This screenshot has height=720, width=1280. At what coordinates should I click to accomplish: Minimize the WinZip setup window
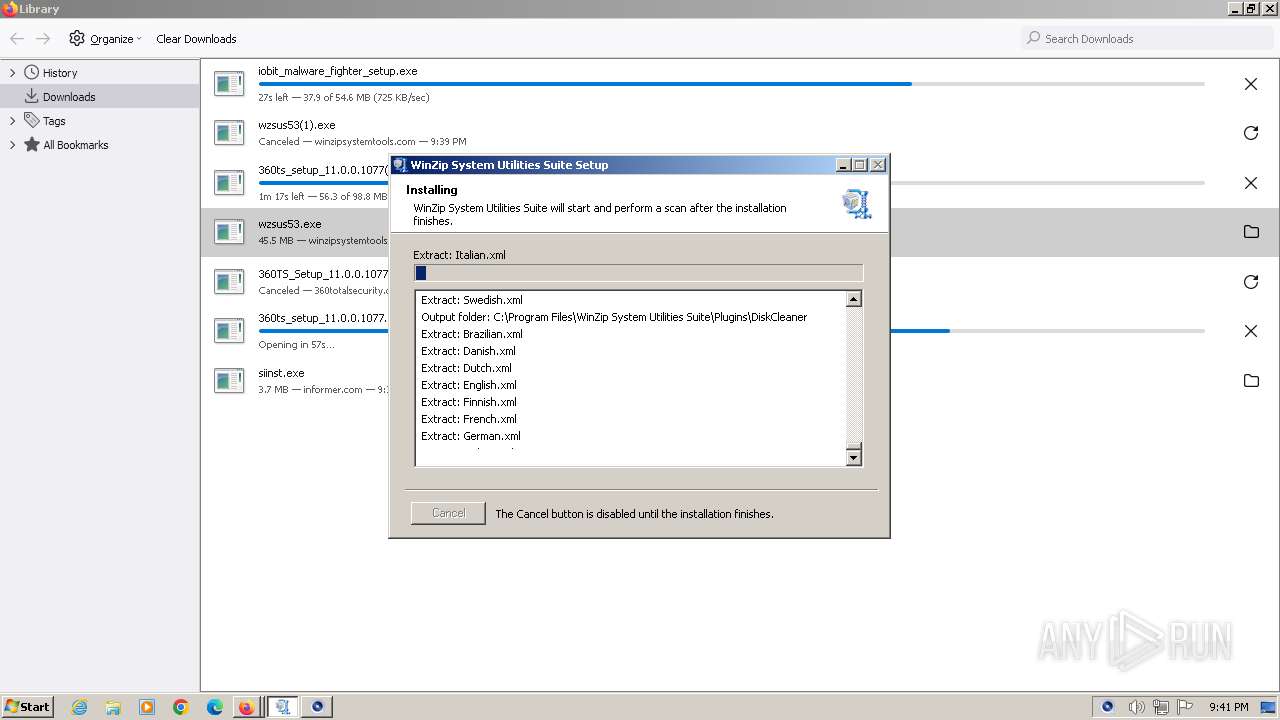click(843, 165)
